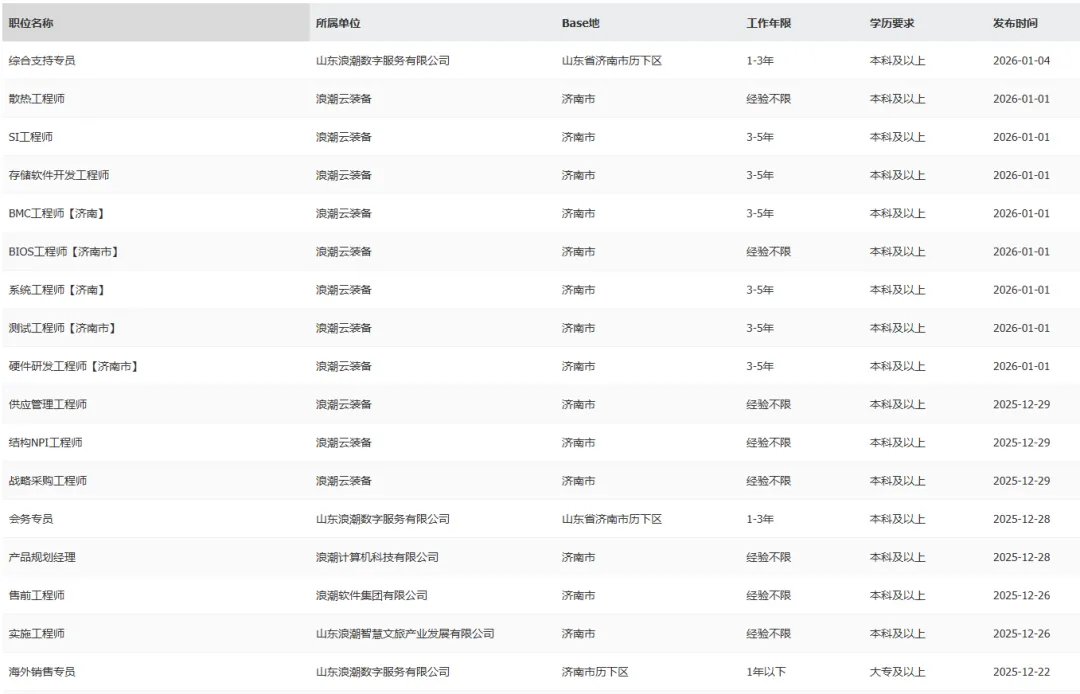Select the 2025-12-22 publish date

tap(1021, 672)
